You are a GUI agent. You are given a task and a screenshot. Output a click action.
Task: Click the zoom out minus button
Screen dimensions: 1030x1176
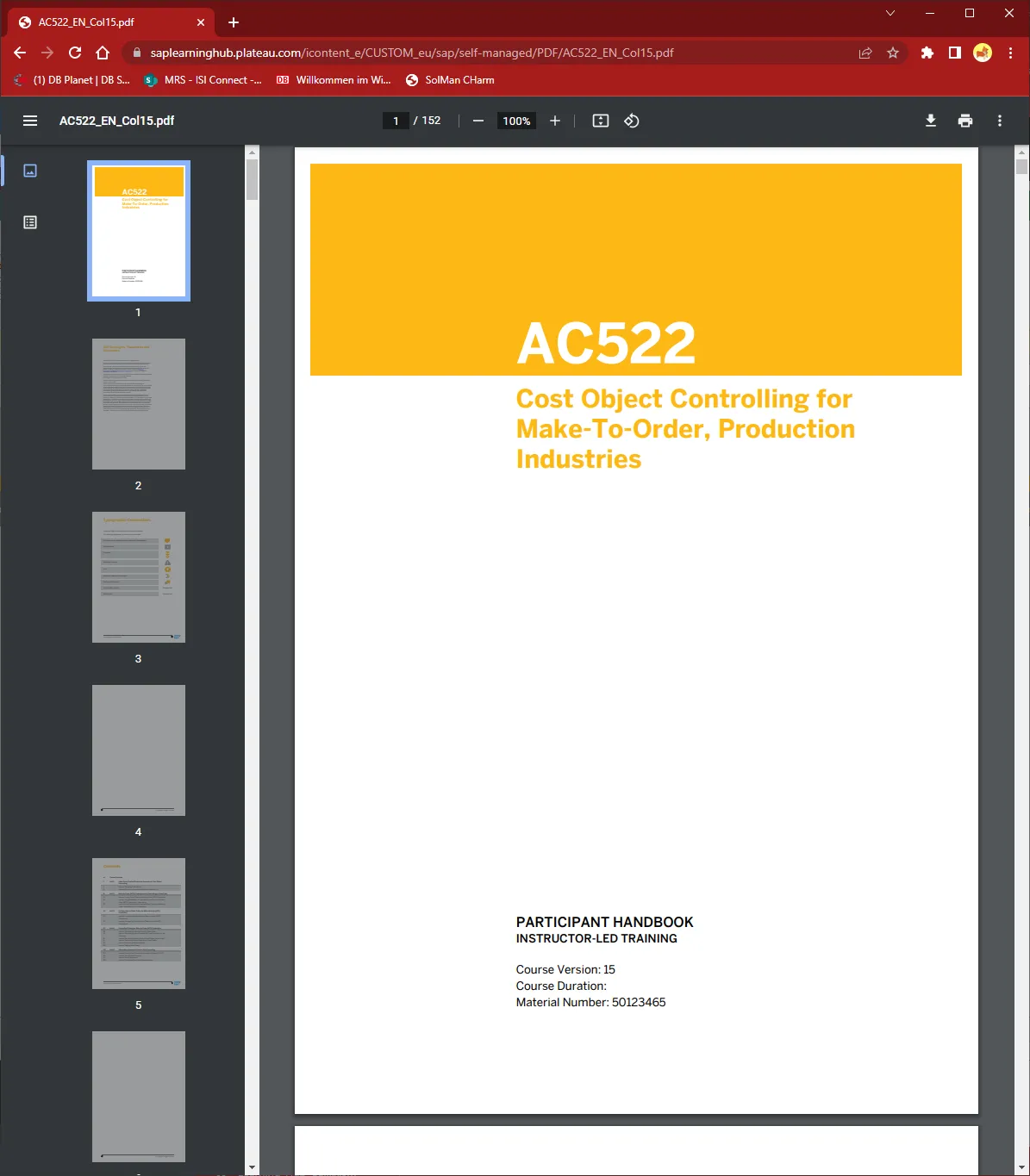coord(478,121)
